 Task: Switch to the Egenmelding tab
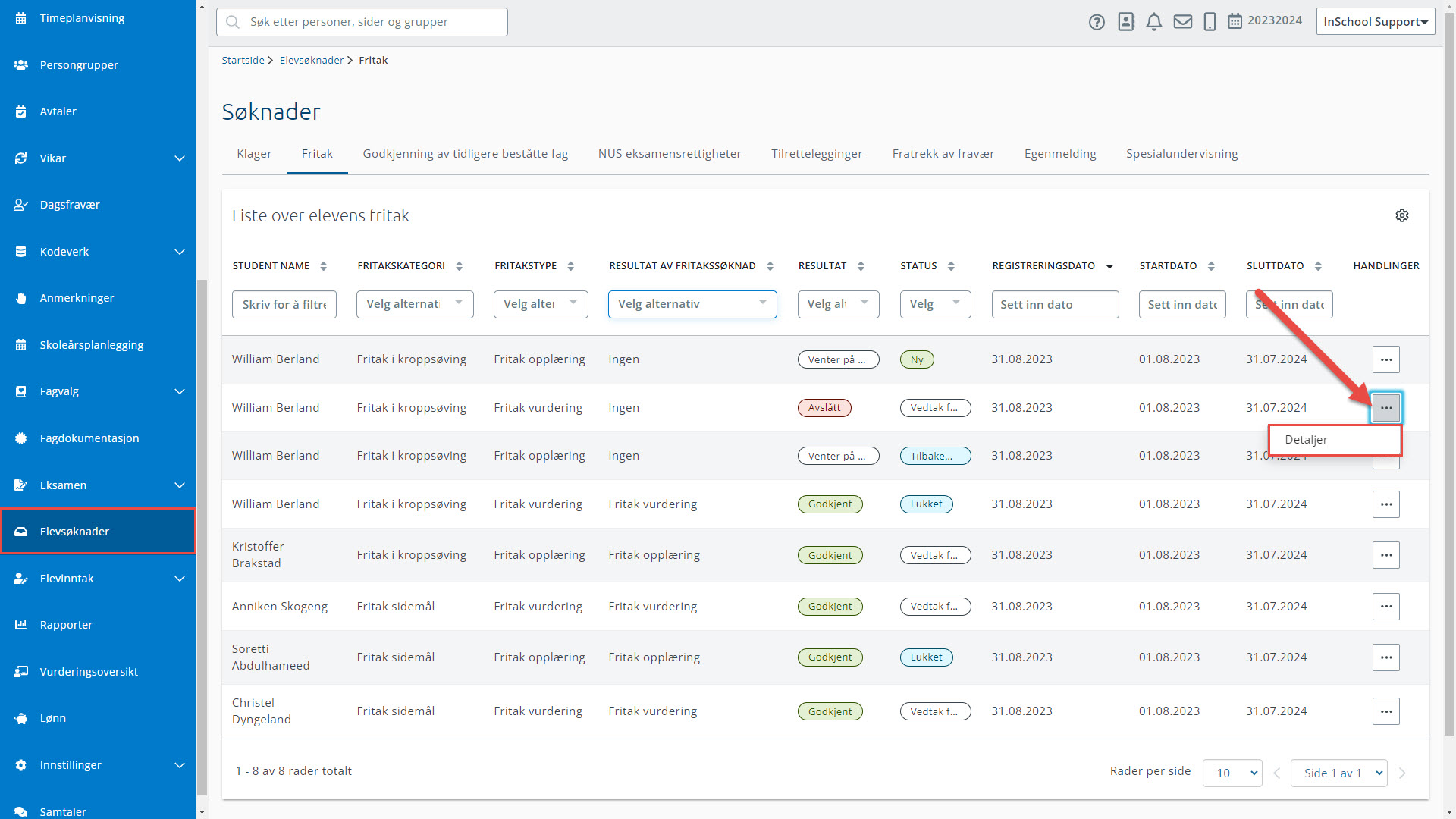1060,154
